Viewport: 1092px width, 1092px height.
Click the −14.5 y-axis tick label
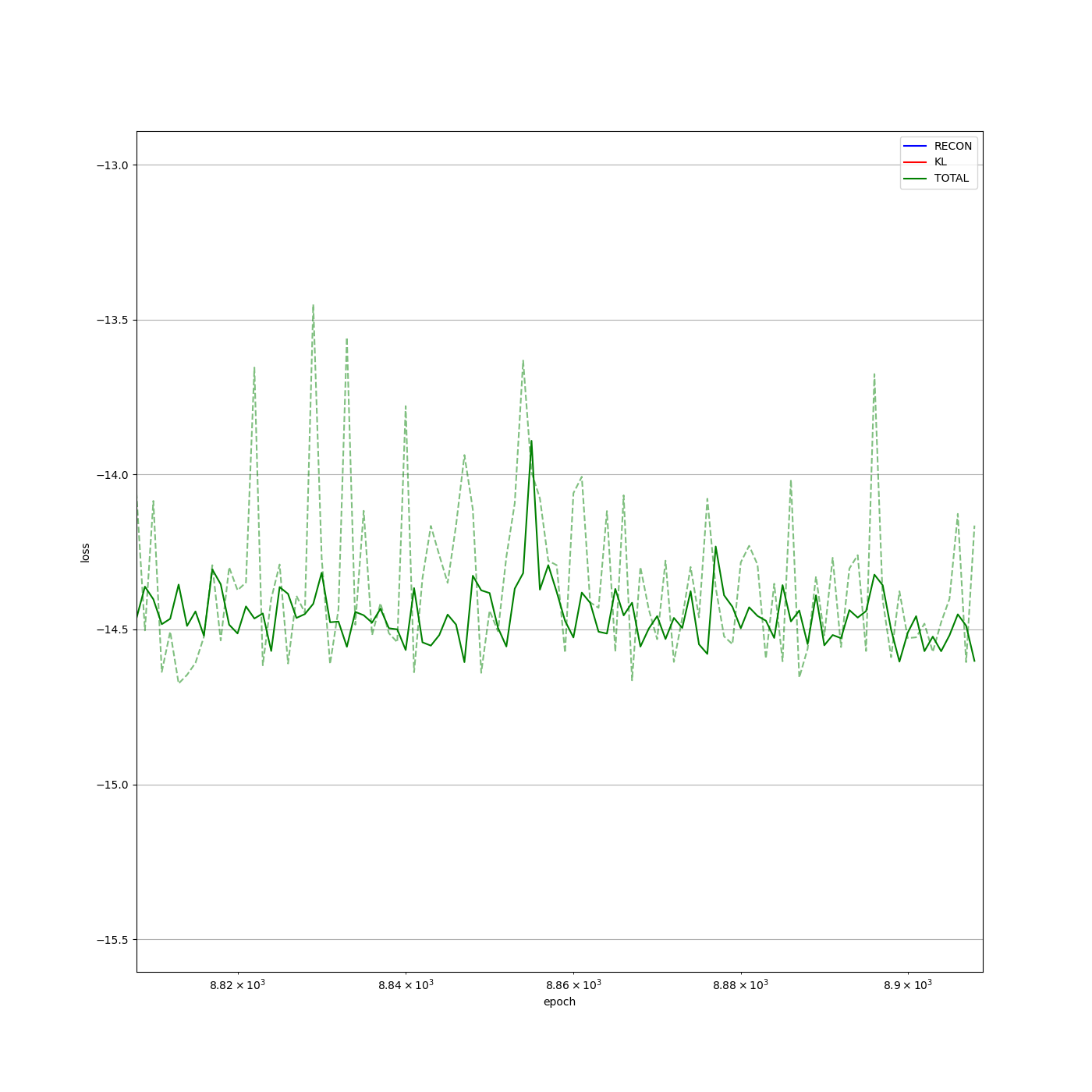point(112,629)
